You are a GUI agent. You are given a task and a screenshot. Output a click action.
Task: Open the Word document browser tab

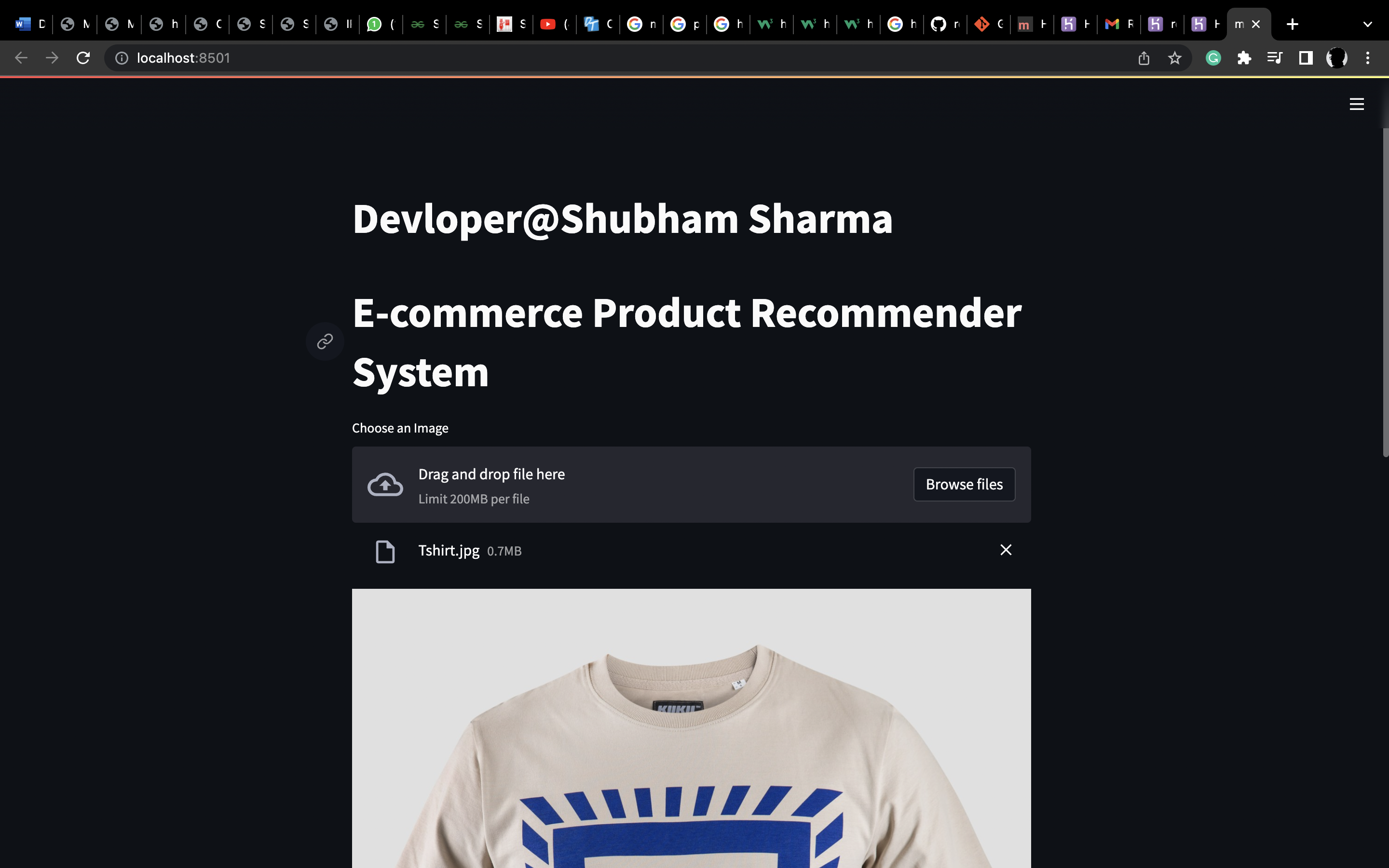click(23, 24)
